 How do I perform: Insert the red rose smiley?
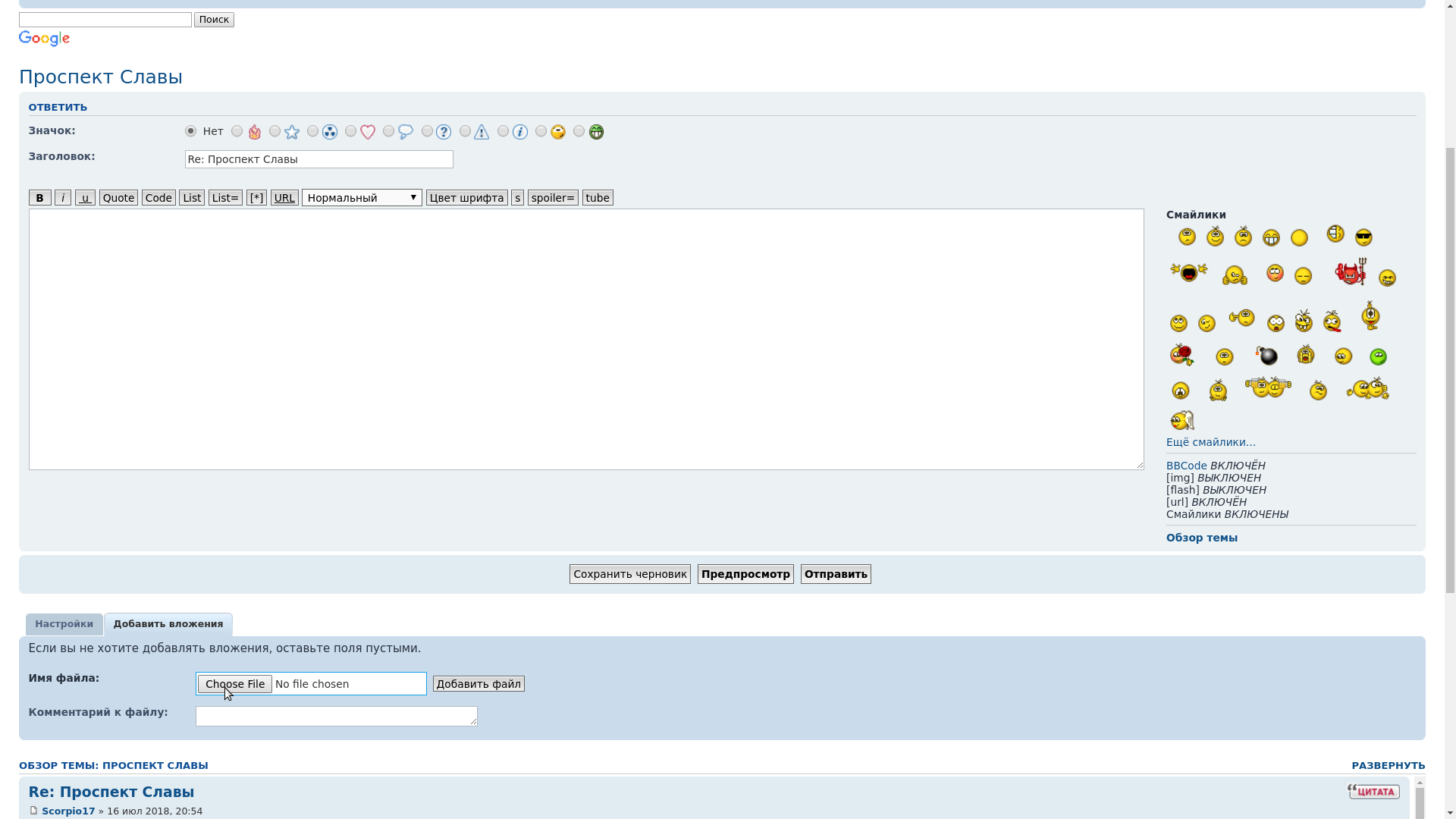coord(1181,354)
